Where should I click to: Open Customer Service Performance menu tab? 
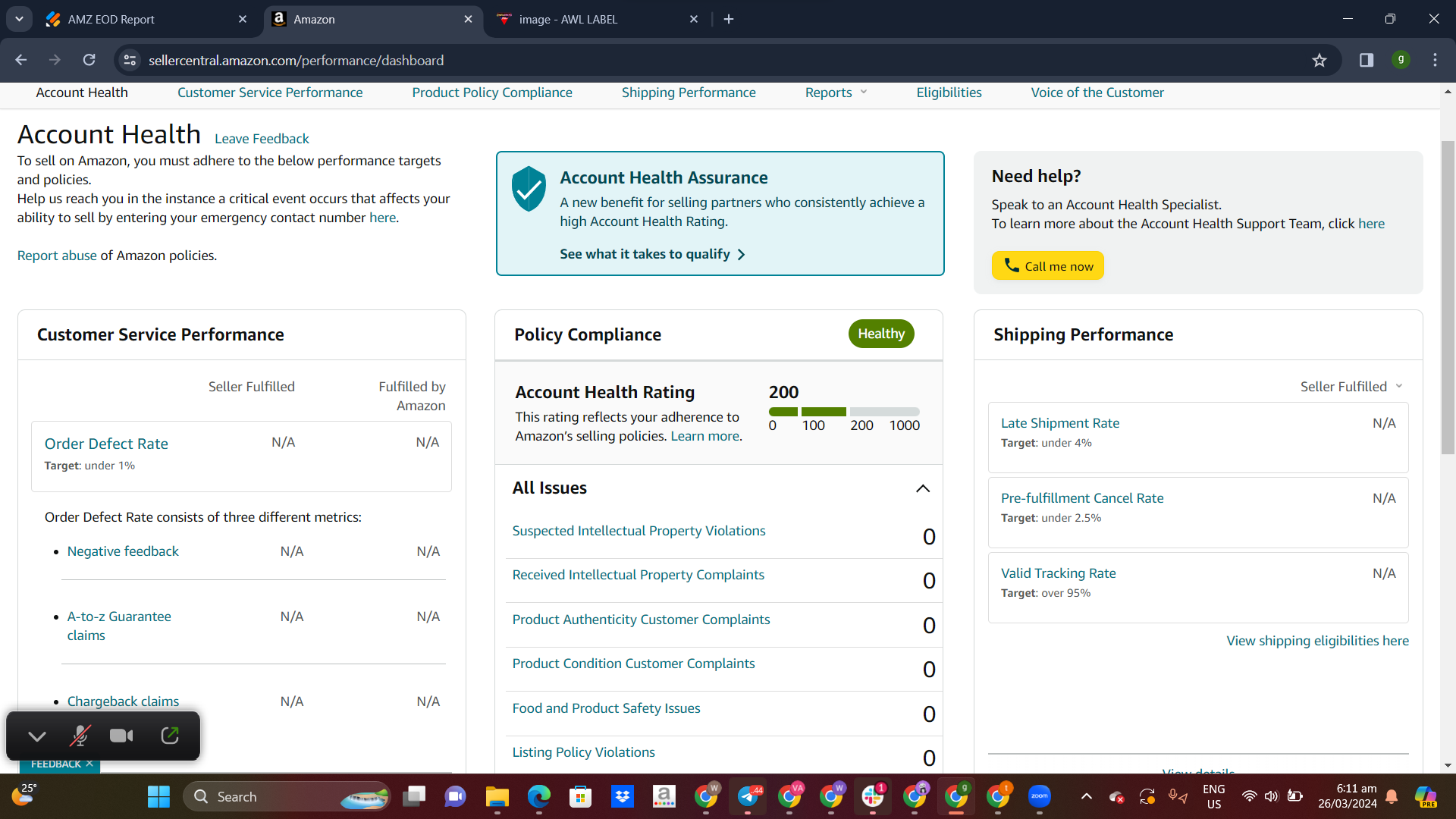(270, 93)
